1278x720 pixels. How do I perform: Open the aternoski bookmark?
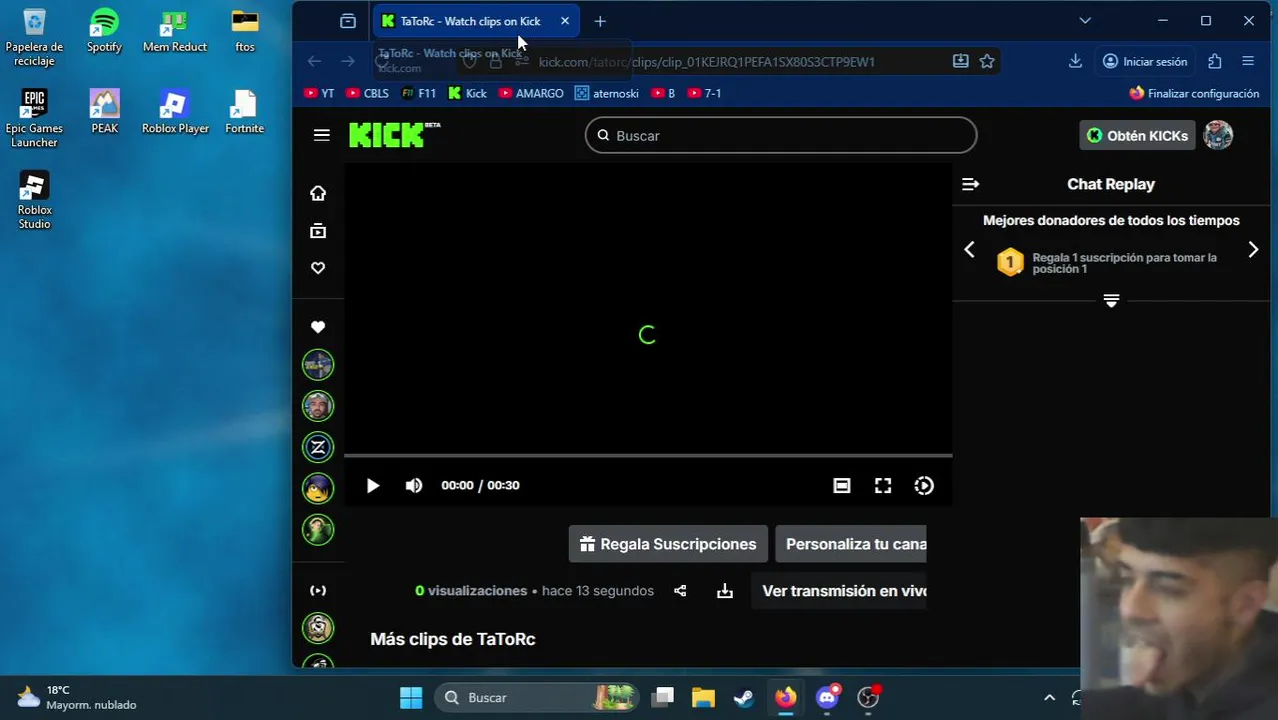pos(607,93)
